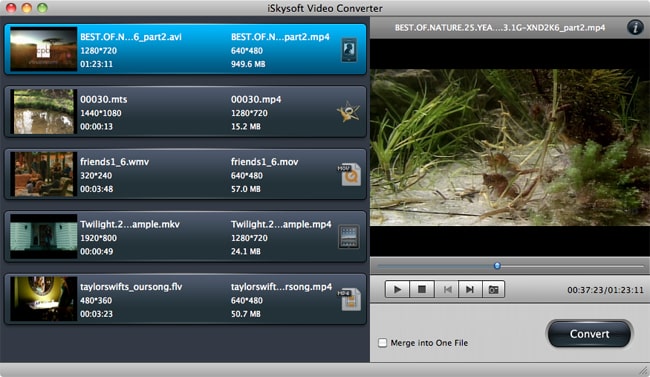This screenshot has height=377, width=650.
Task: Select the BEST.OF.N...6_part2.avi thumbnail
Action: coord(44,49)
